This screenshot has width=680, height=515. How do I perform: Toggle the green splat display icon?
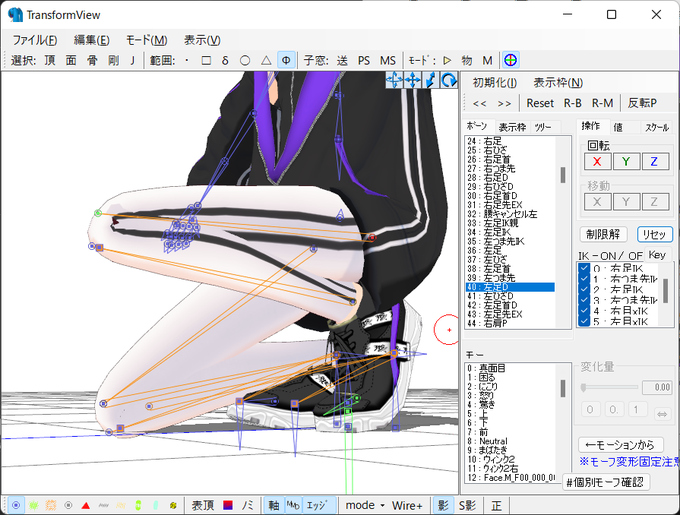(34, 505)
